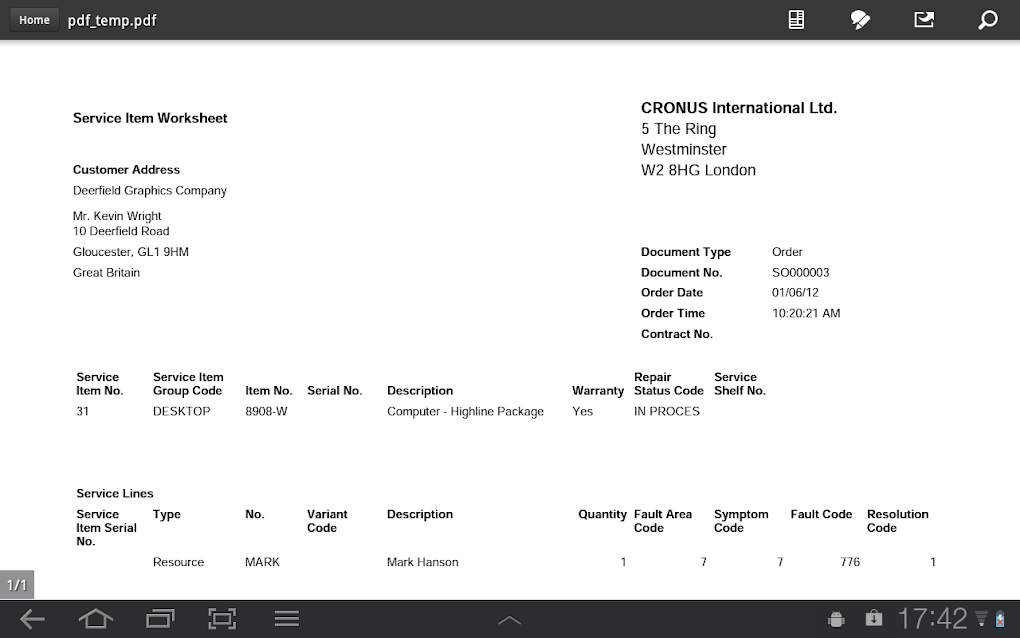This screenshot has width=1020, height=638.
Task: Tap the 17:42 clock
Action: click(933, 618)
